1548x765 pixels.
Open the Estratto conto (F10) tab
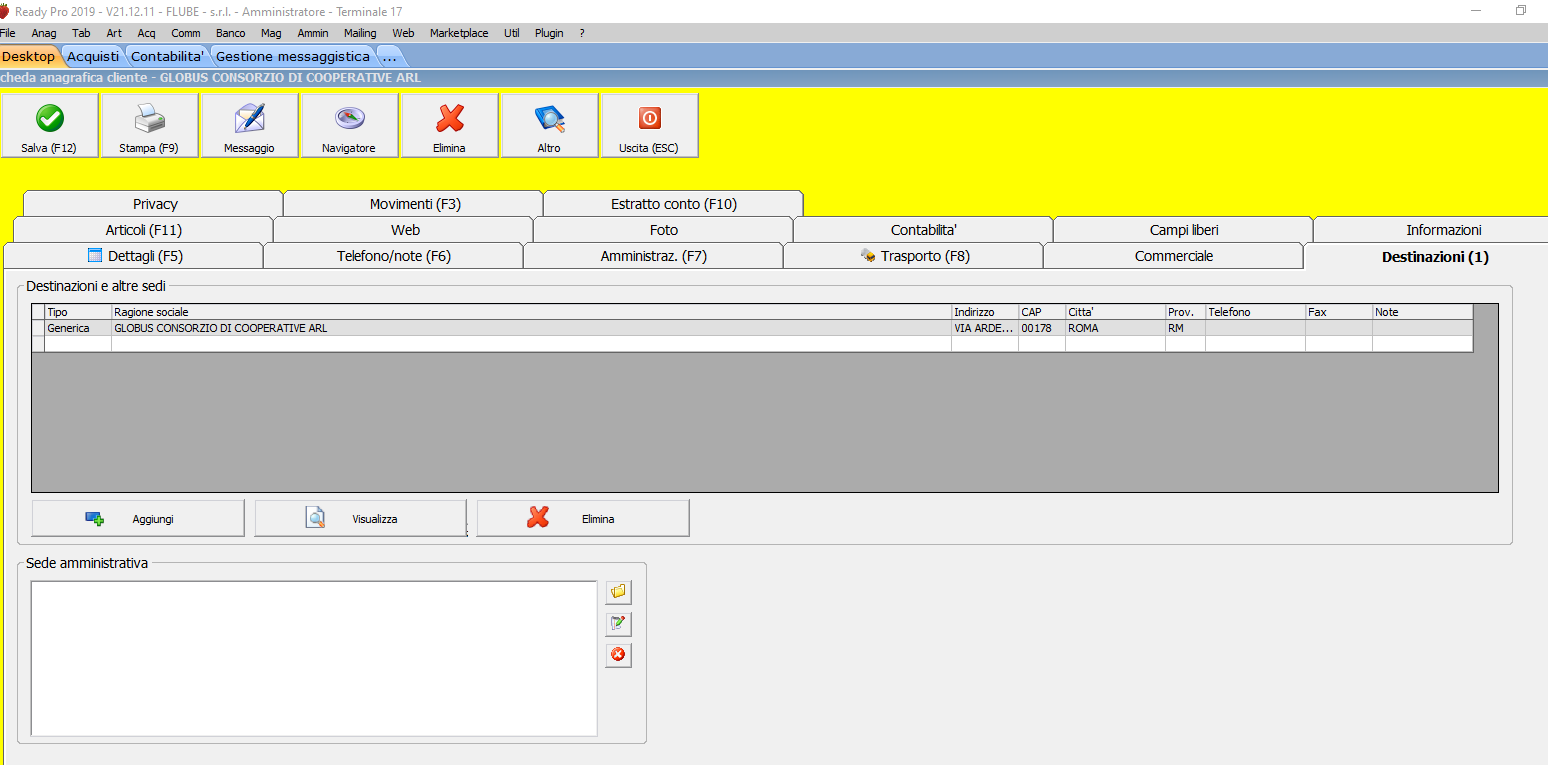point(674,204)
